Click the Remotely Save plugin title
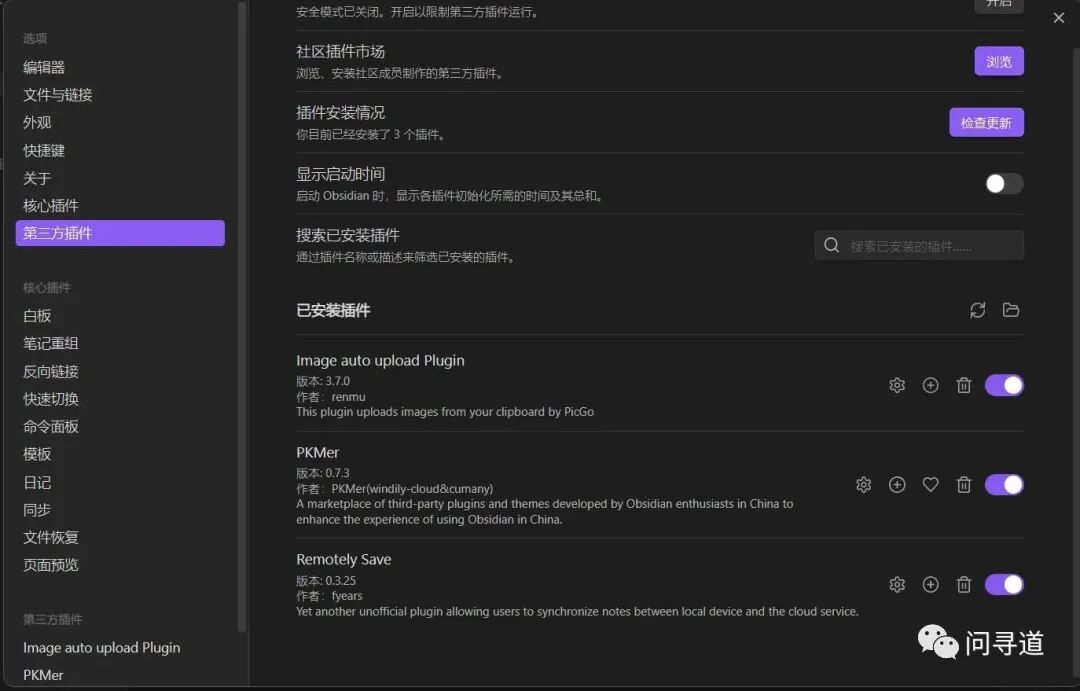Viewport: 1080px width, 691px height. pos(344,559)
